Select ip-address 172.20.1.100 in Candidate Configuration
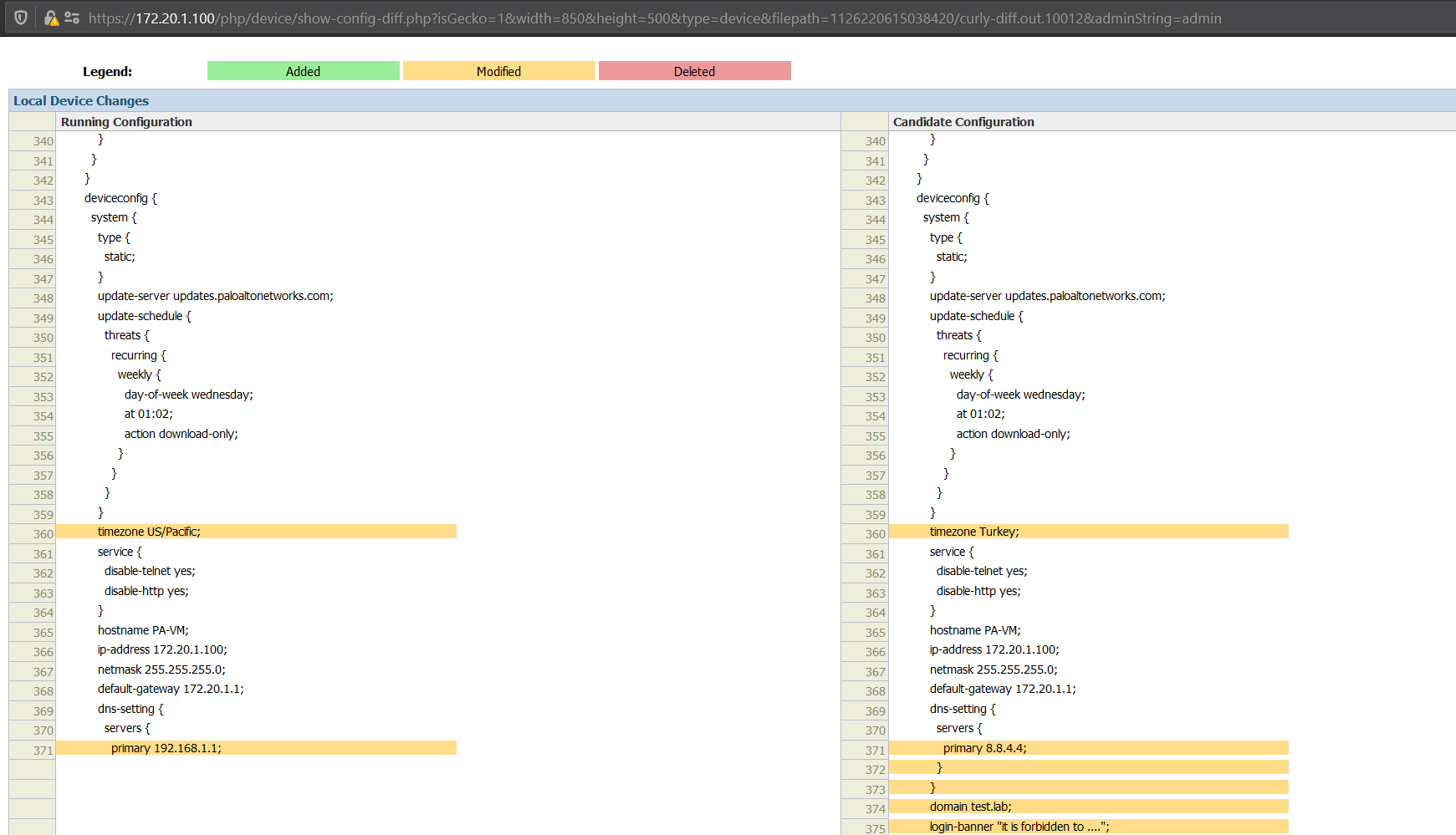This screenshot has height=835, width=1456. point(994,649)
